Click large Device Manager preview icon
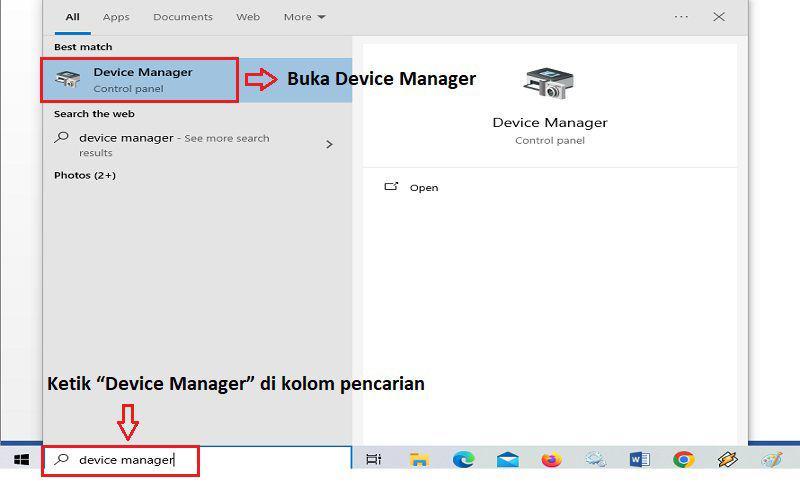This screenshot has height=500, width=800. (549, 83)
